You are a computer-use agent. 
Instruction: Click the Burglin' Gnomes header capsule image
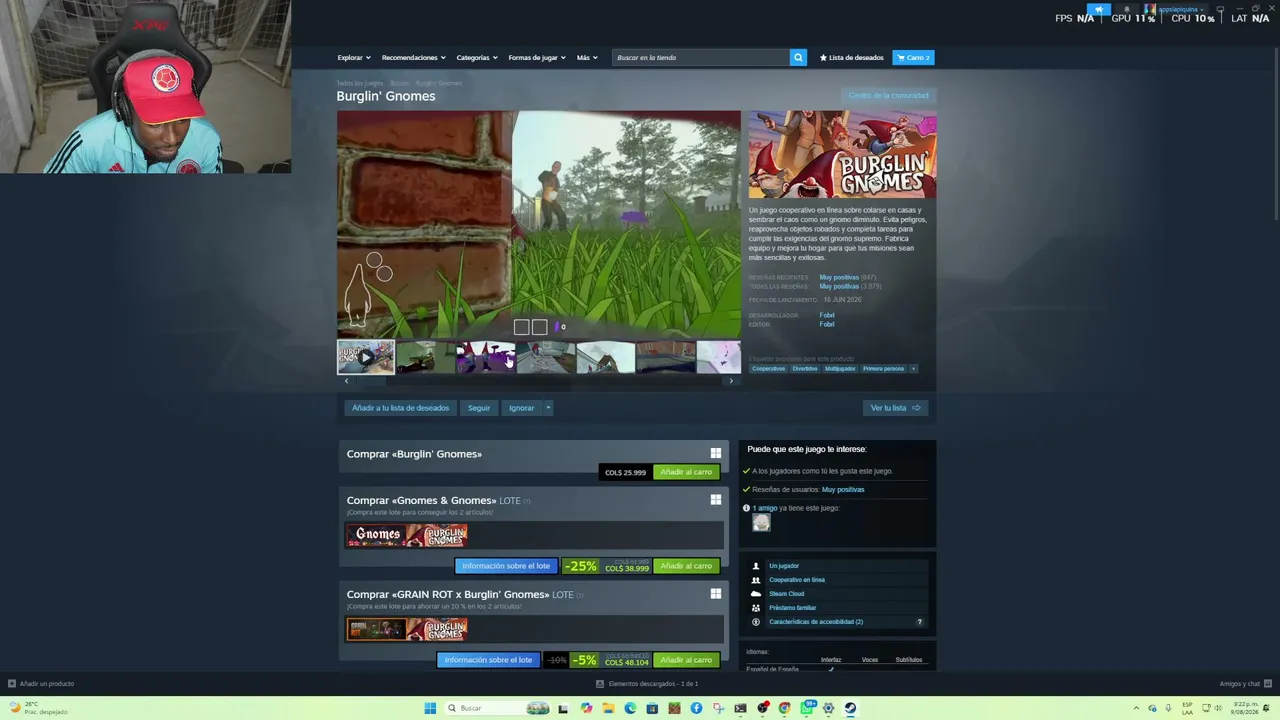[x=843, y=155]
